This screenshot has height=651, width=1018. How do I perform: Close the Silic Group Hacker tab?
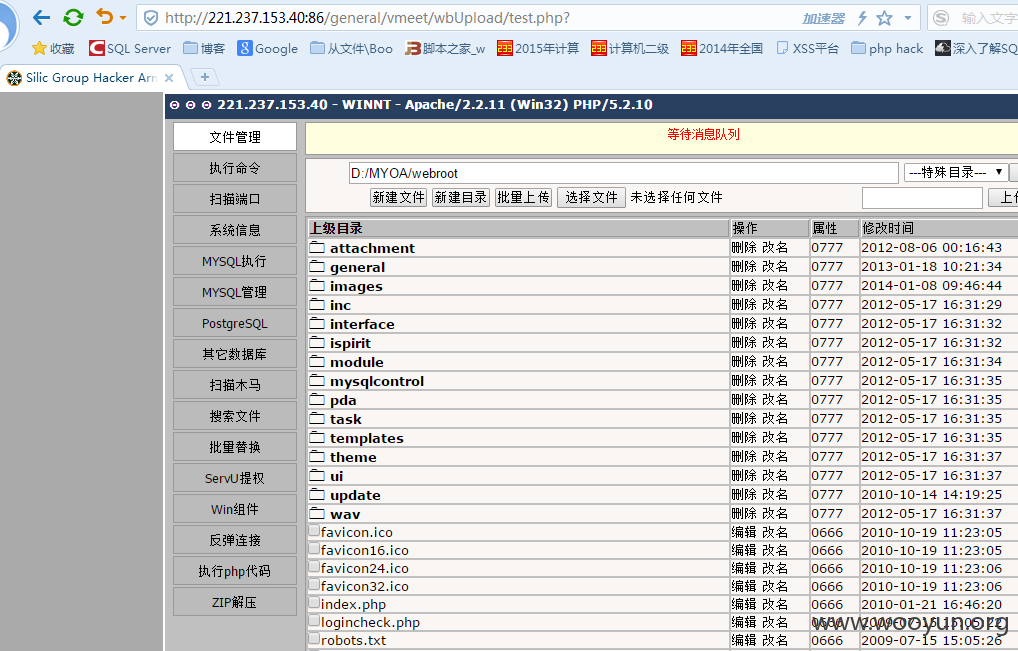pos(169,78)
